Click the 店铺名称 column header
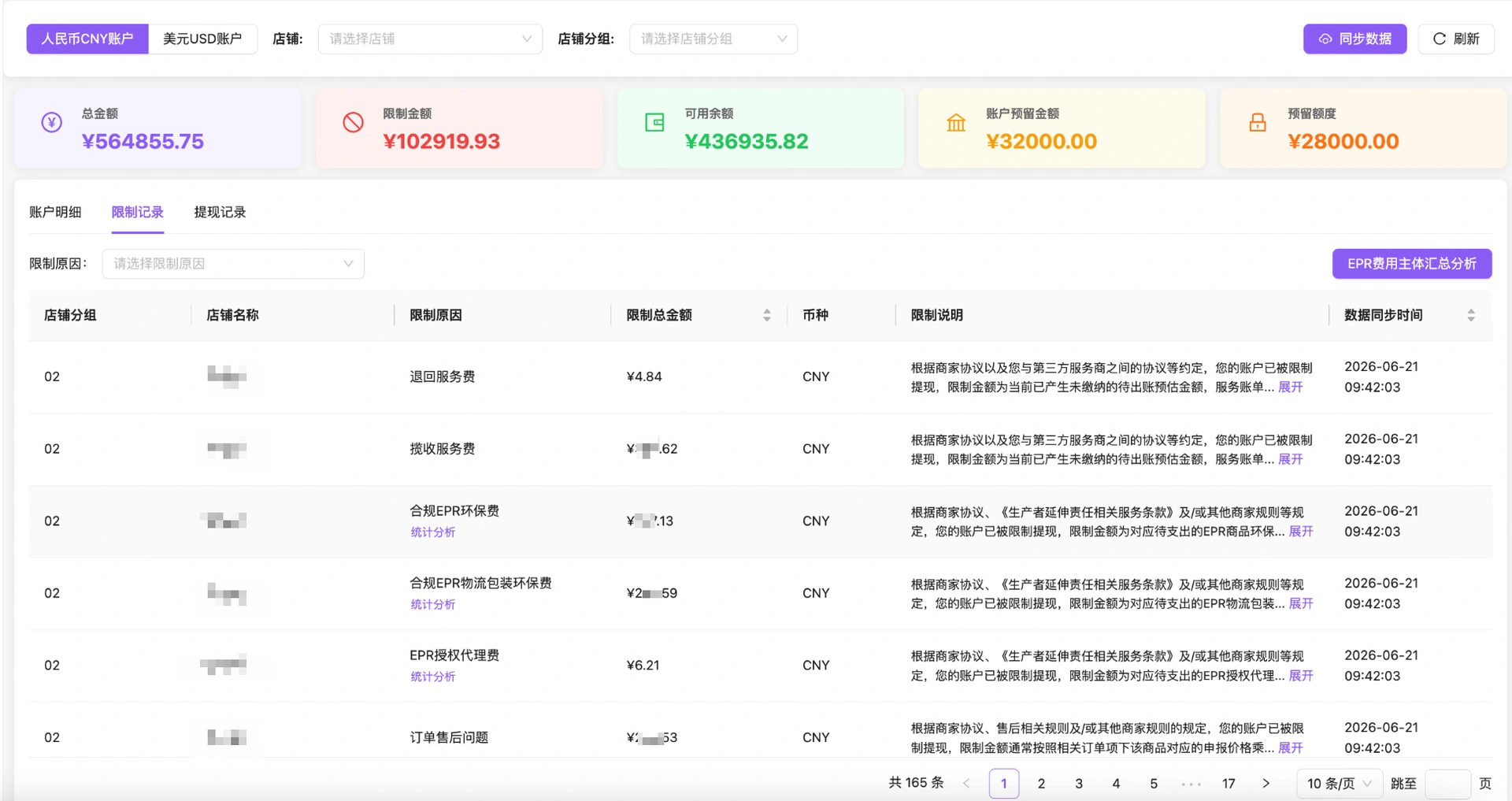 232,315
